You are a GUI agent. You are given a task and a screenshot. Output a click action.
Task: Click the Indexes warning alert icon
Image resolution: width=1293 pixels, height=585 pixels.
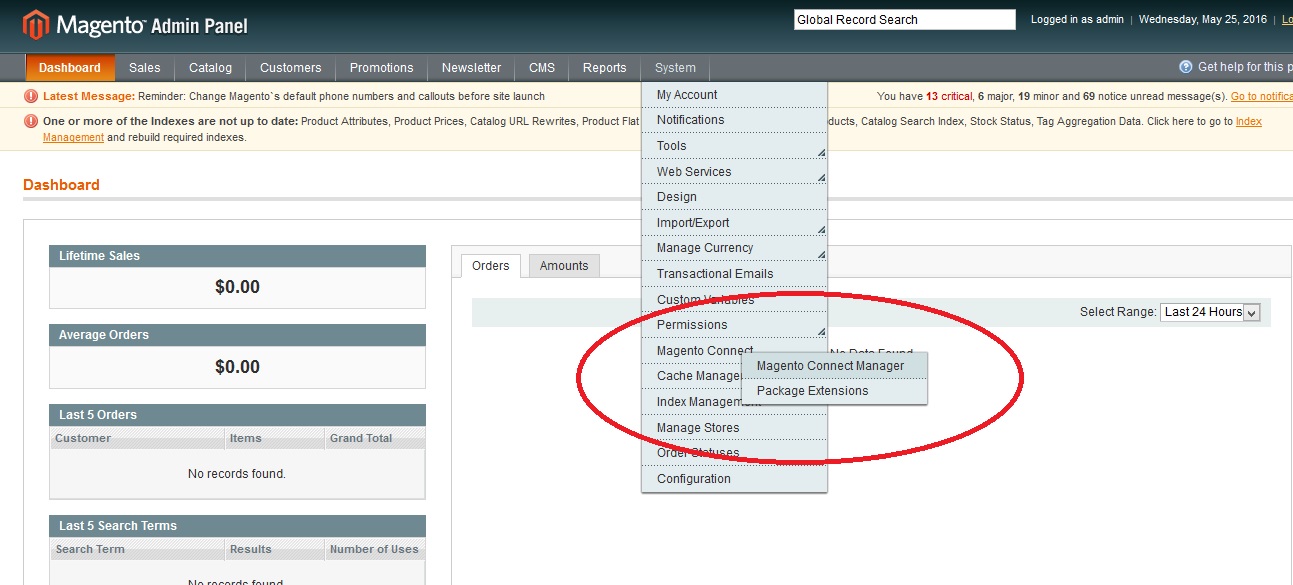coord(32,121)
